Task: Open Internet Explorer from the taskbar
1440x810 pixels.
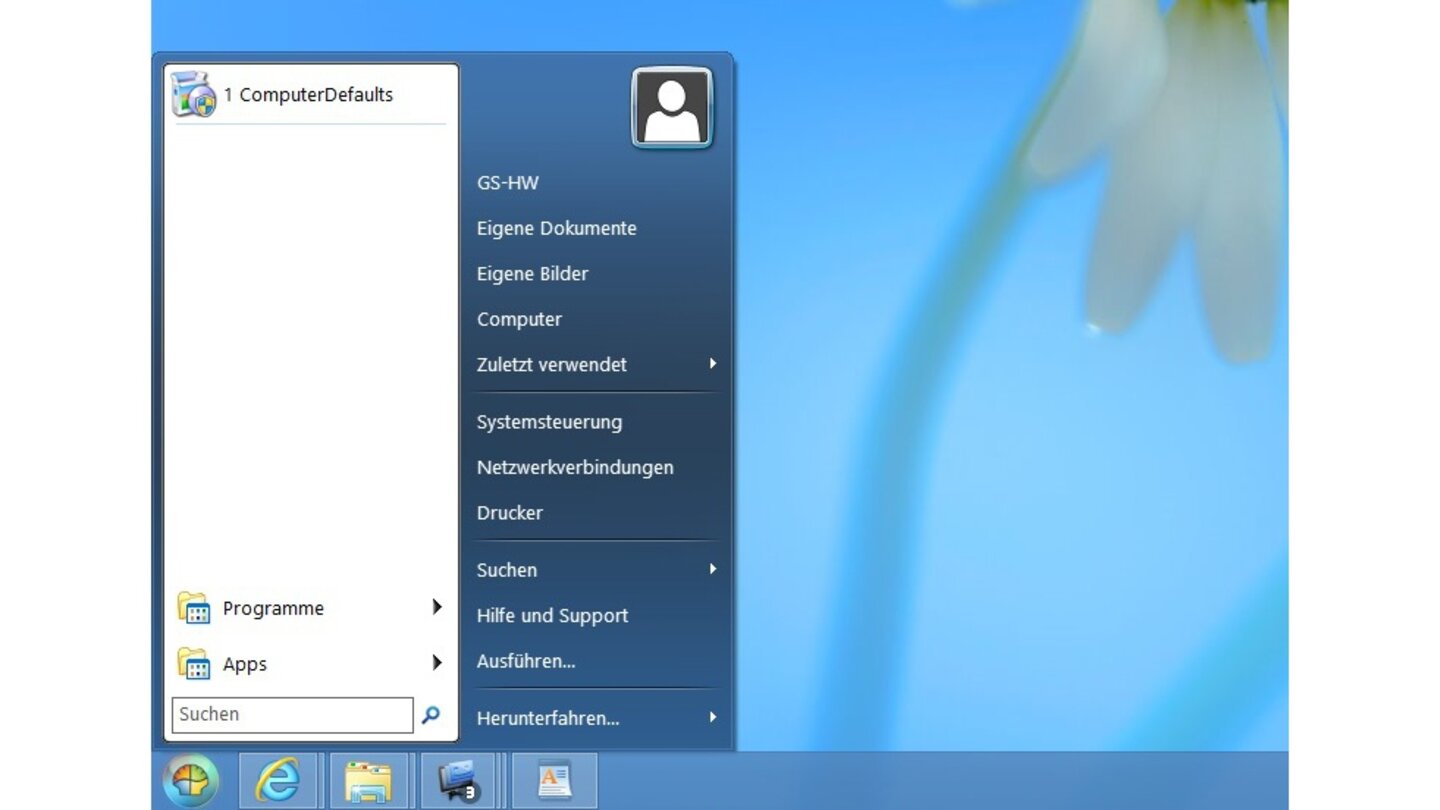Action: click(278, 781)
